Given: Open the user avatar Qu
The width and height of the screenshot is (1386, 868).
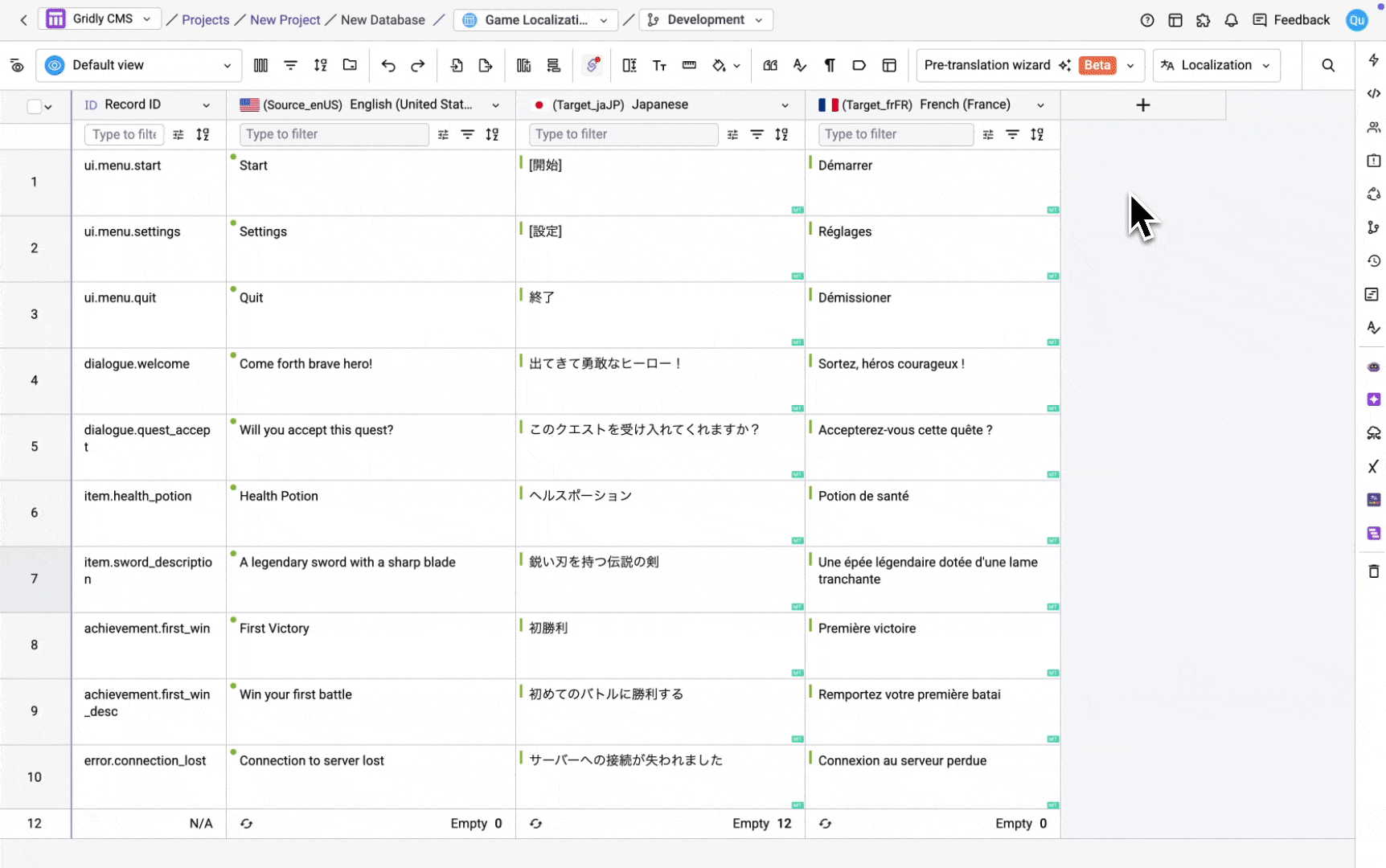Looking at the screenshot, I should coord(1357,20).
